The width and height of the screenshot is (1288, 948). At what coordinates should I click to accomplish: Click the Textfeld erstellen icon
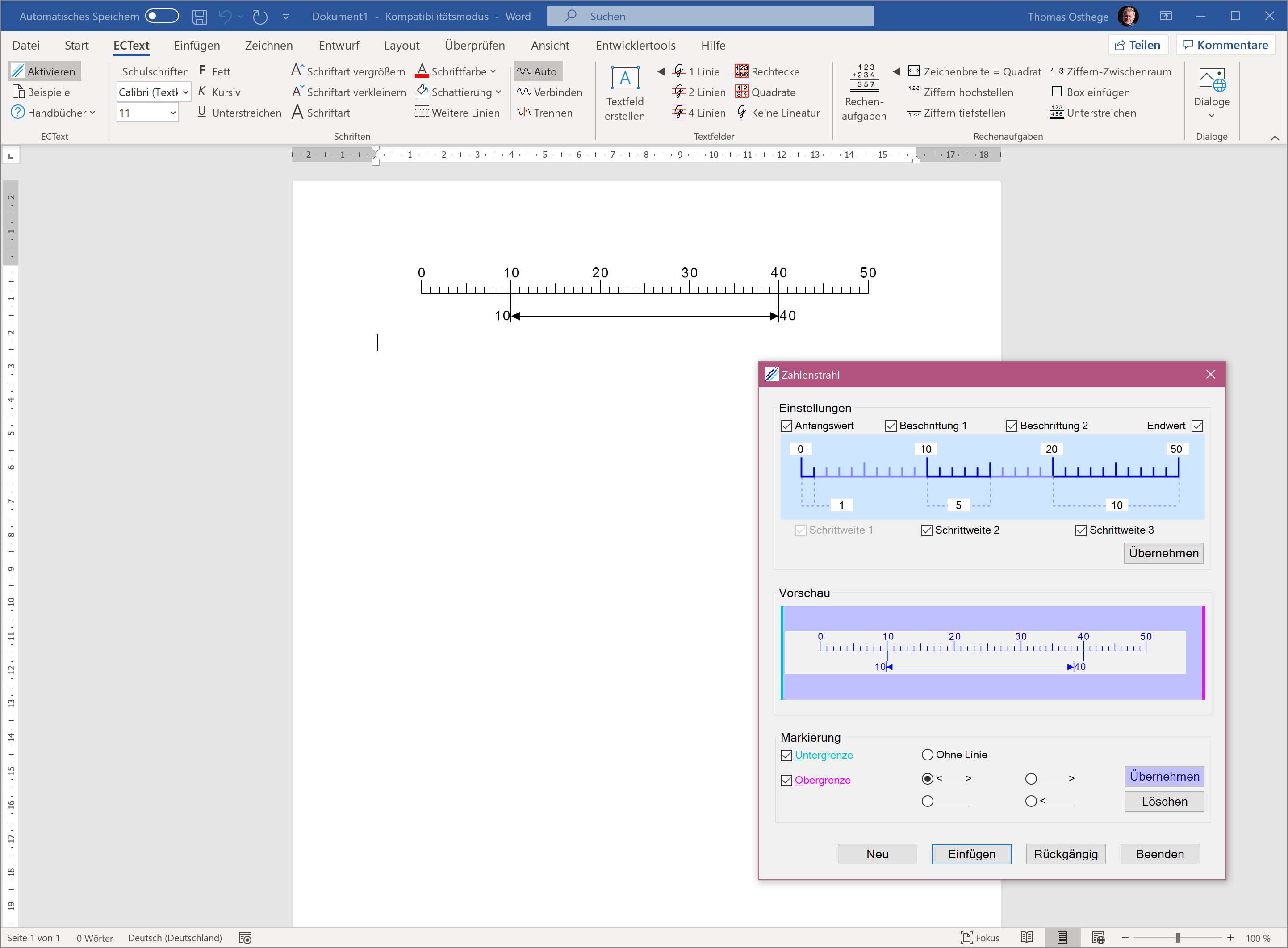point(624,79)
